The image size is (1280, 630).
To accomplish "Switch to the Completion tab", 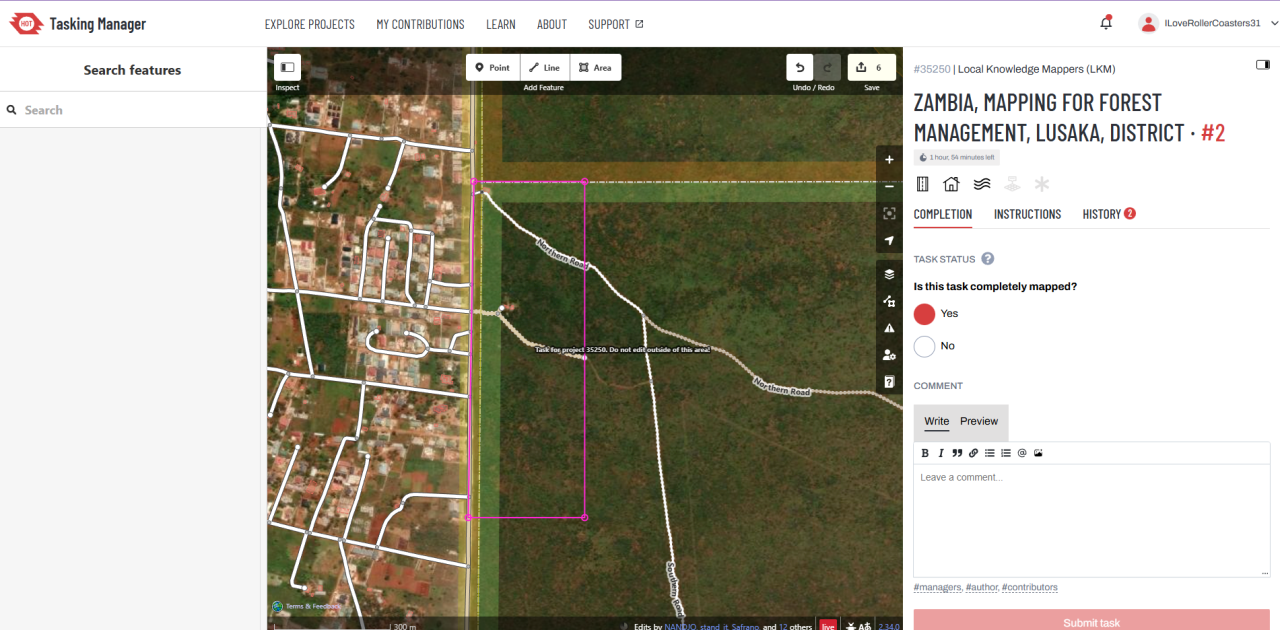I will [943, 214].
